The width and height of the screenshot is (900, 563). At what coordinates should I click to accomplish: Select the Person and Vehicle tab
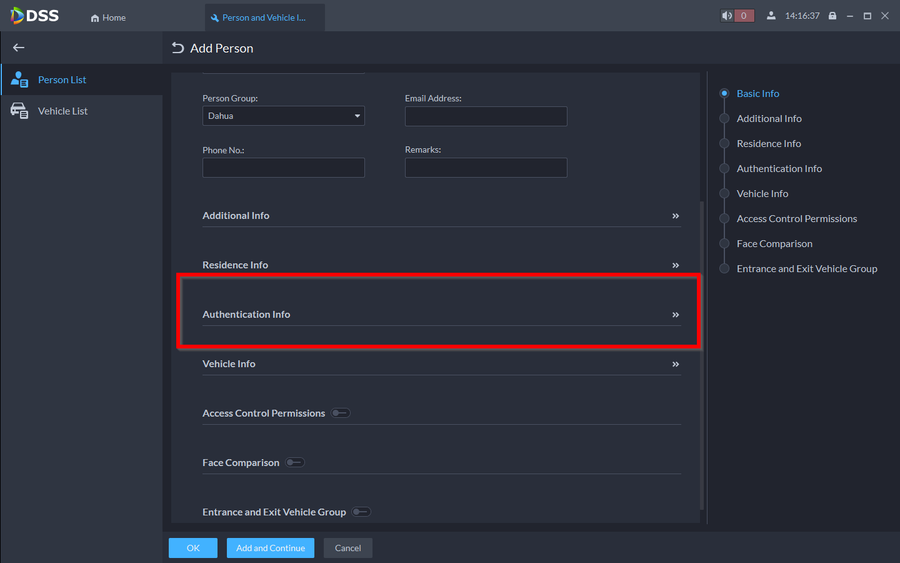[265, 18]
